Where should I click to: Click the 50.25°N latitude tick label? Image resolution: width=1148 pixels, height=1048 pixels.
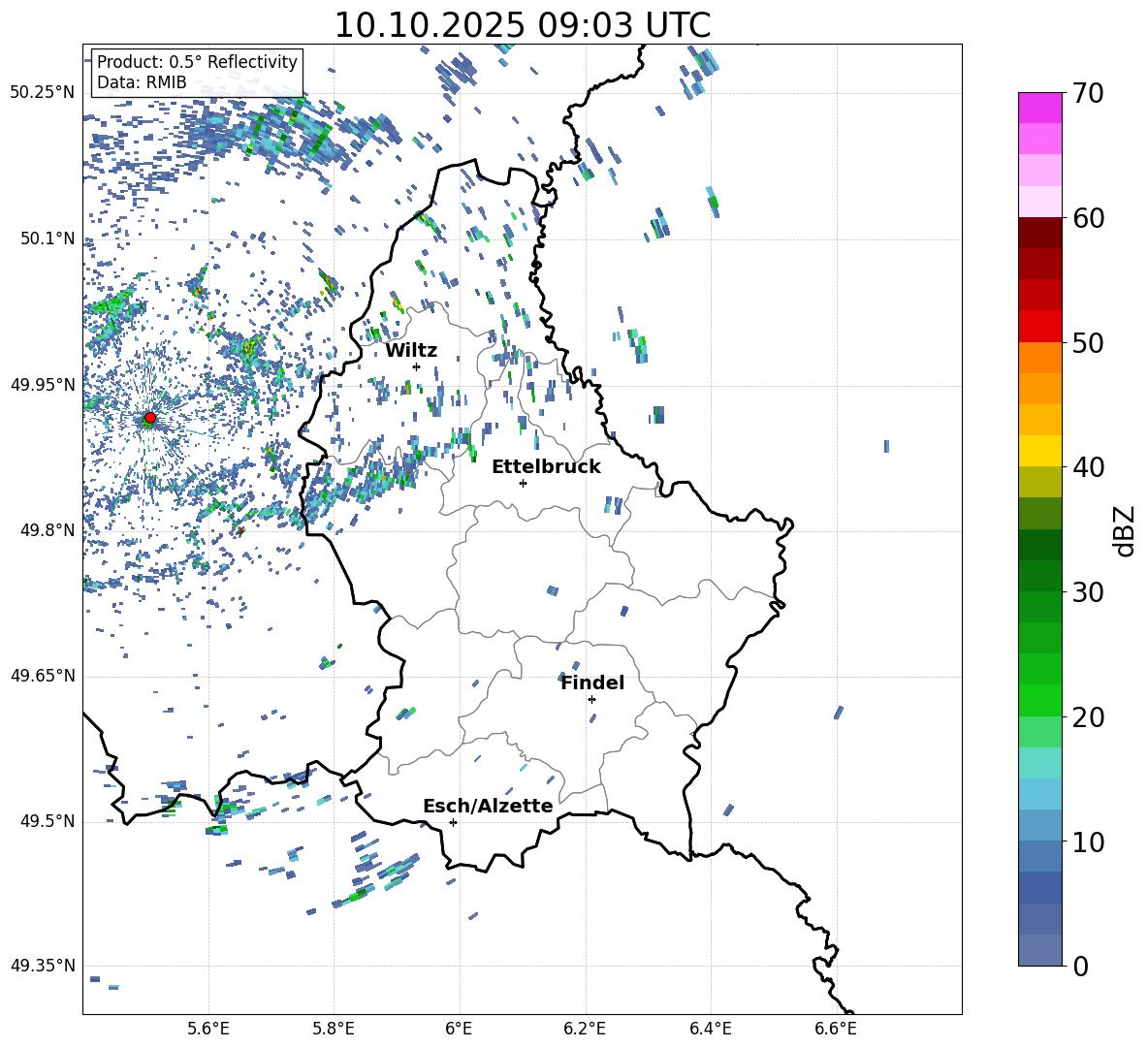click(43, 92)
